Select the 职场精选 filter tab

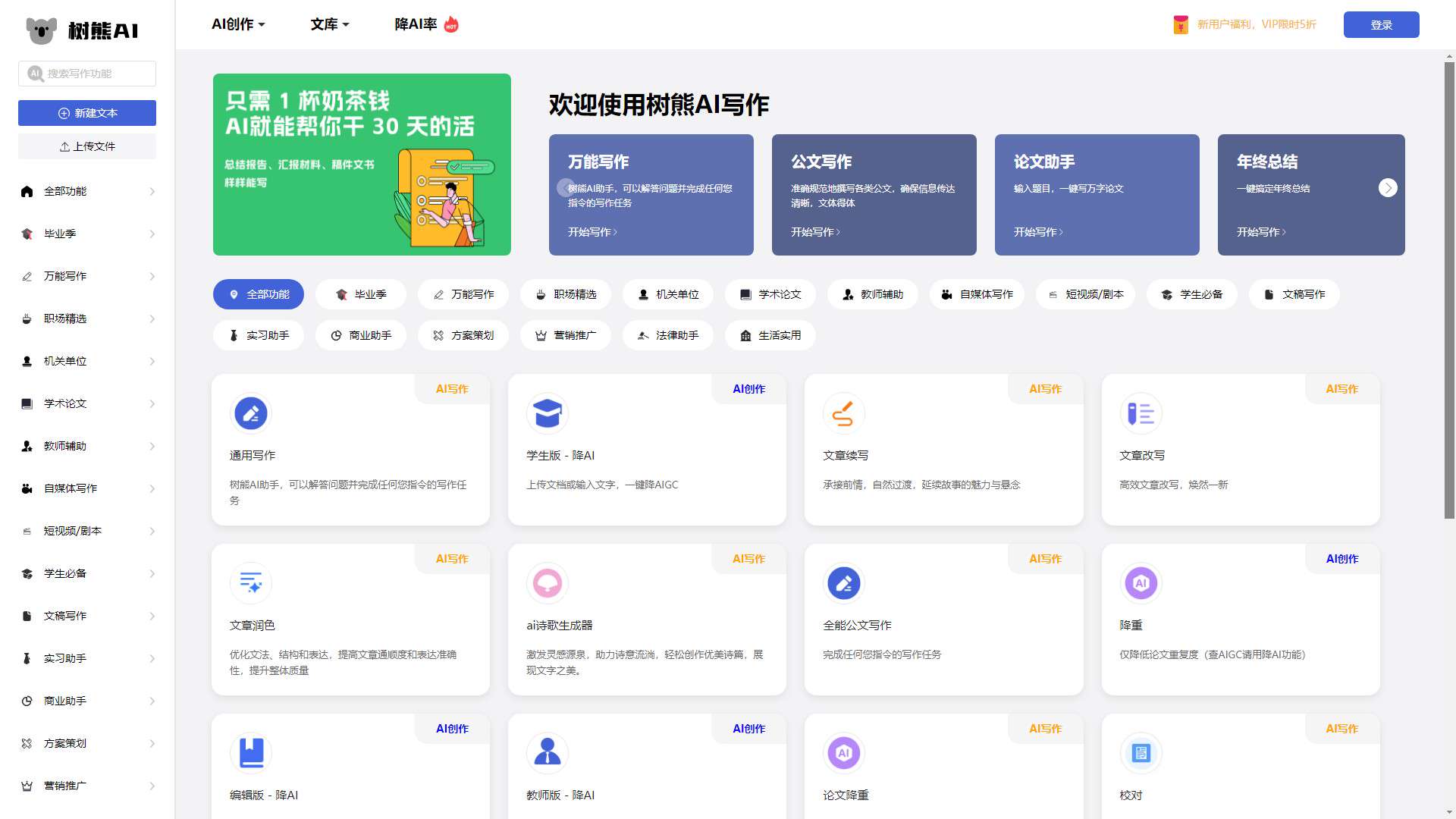tap(566, 294)
